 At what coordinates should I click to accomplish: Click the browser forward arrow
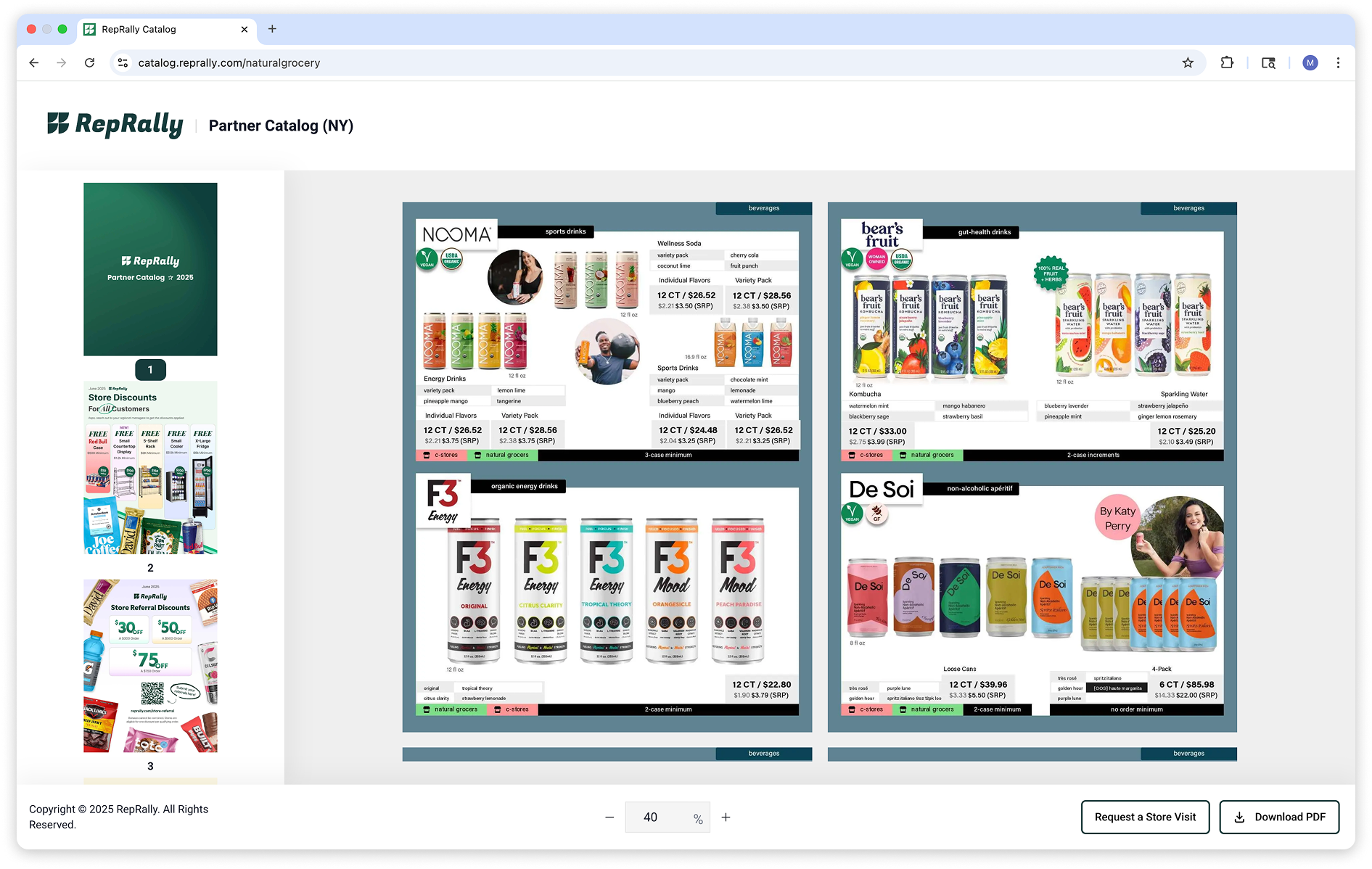62,63
